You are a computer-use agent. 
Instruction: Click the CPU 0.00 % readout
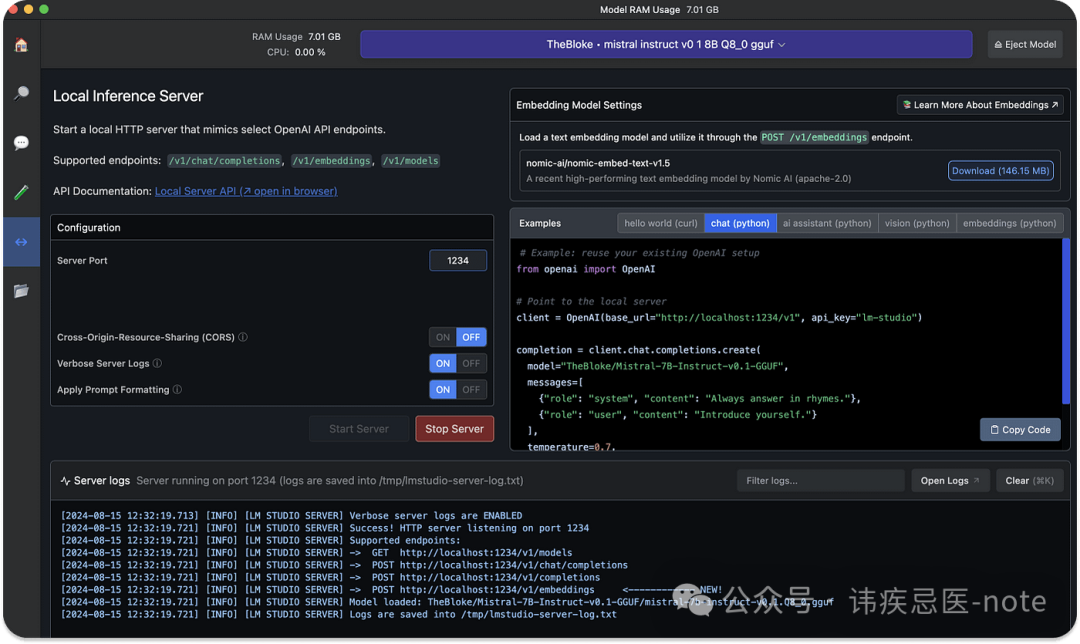(x=296, y=52)
